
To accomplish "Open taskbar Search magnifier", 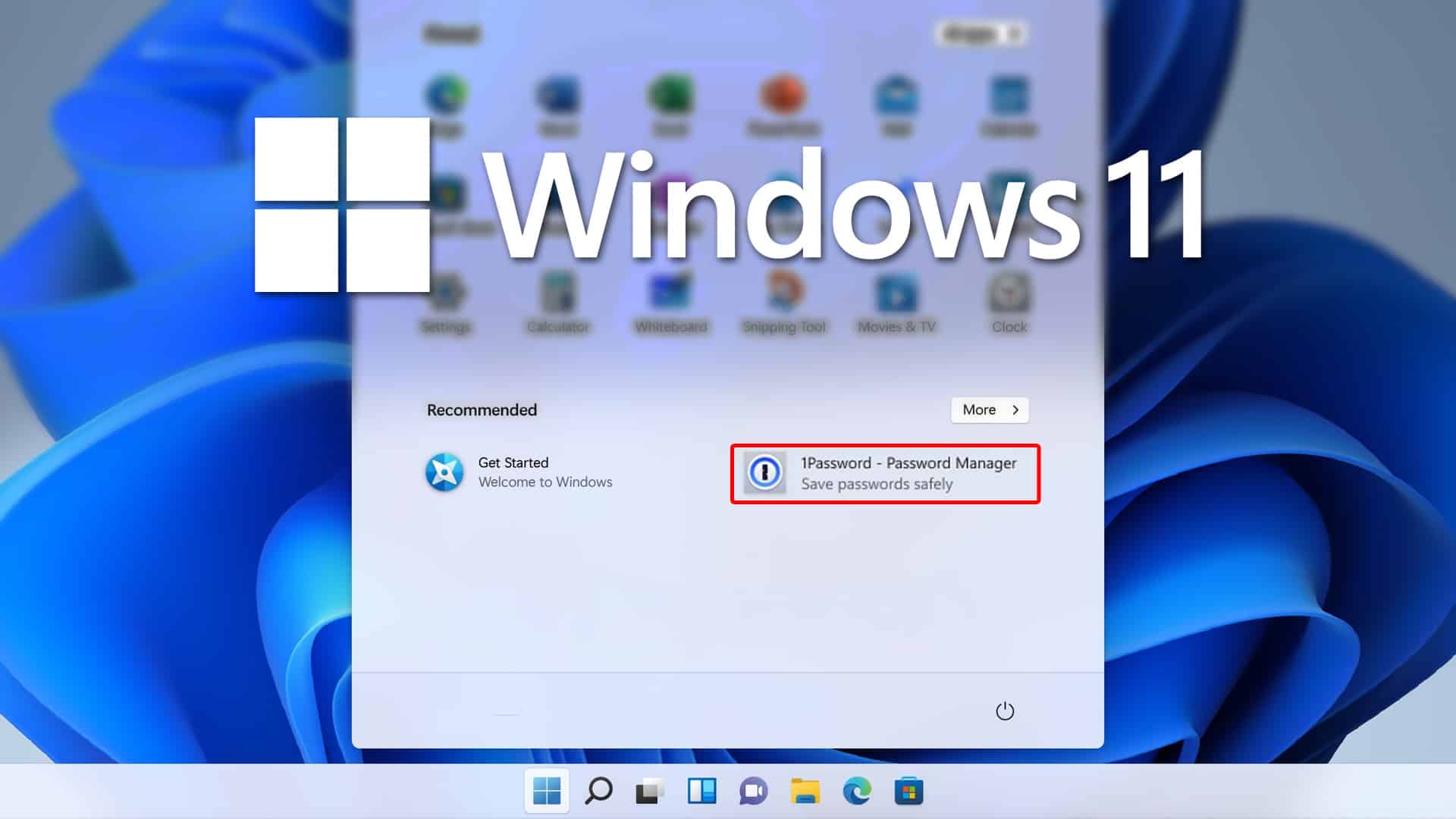I will click(599, 791).
